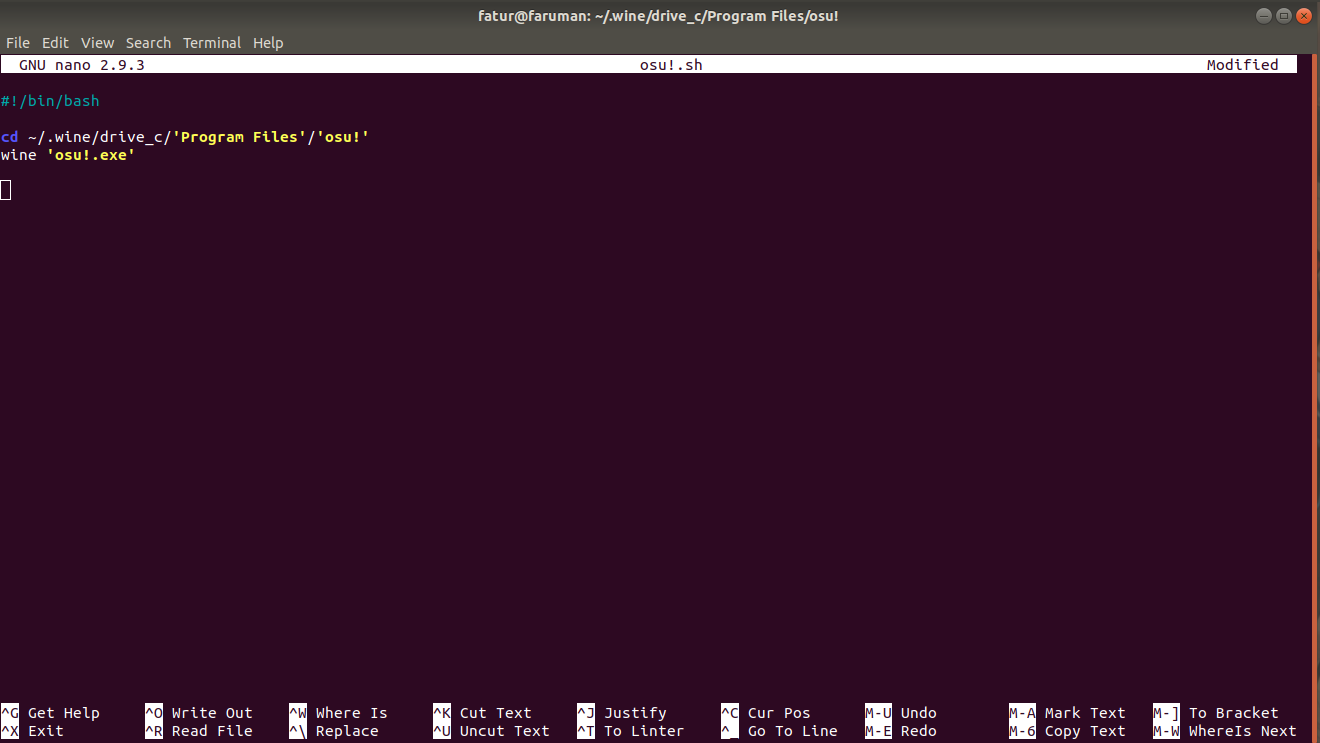Click the ^J Justify shortcut

(622, 713)
